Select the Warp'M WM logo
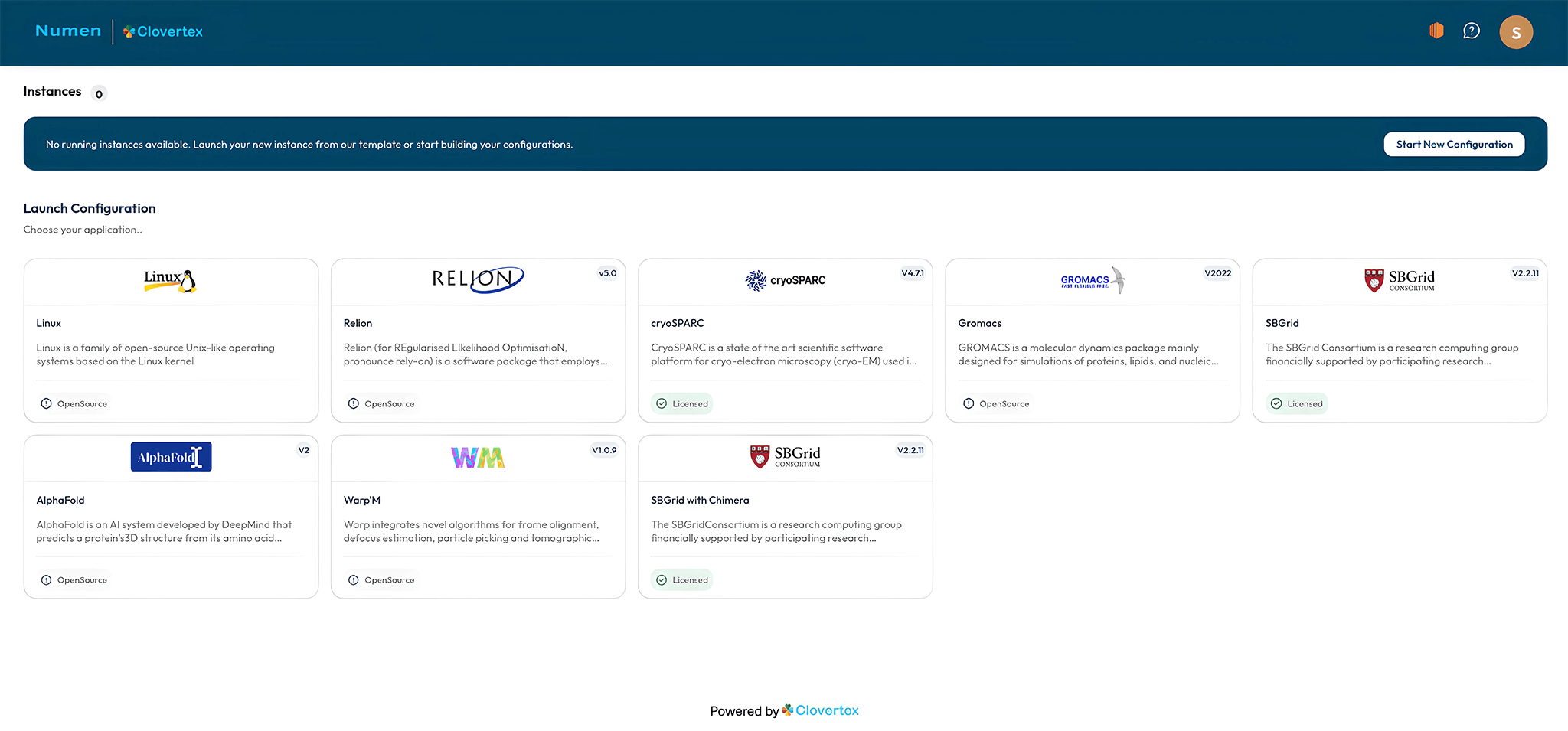The height and width of the screenshot is (731, 1568). pos(477,457)
